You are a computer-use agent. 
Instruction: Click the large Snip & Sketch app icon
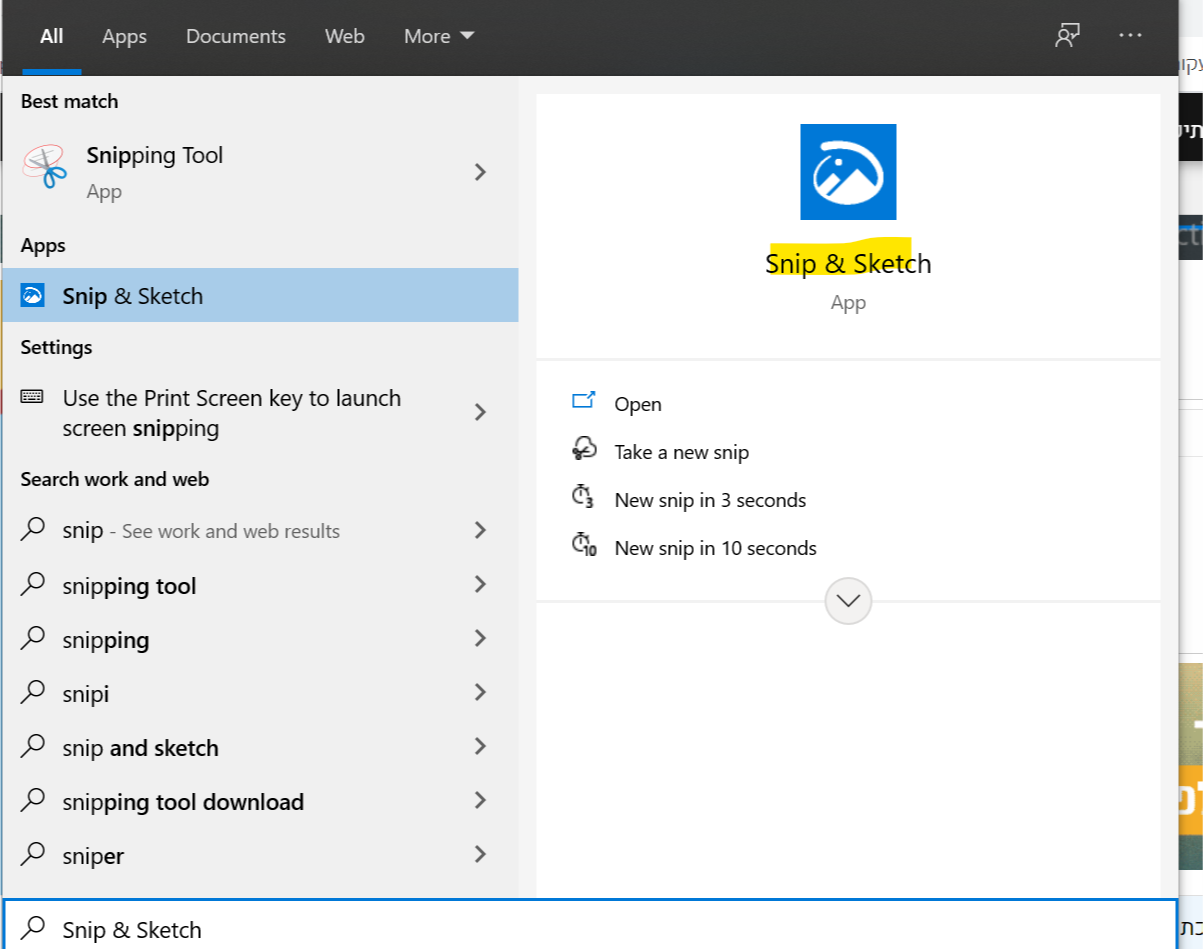click(848, 172)
